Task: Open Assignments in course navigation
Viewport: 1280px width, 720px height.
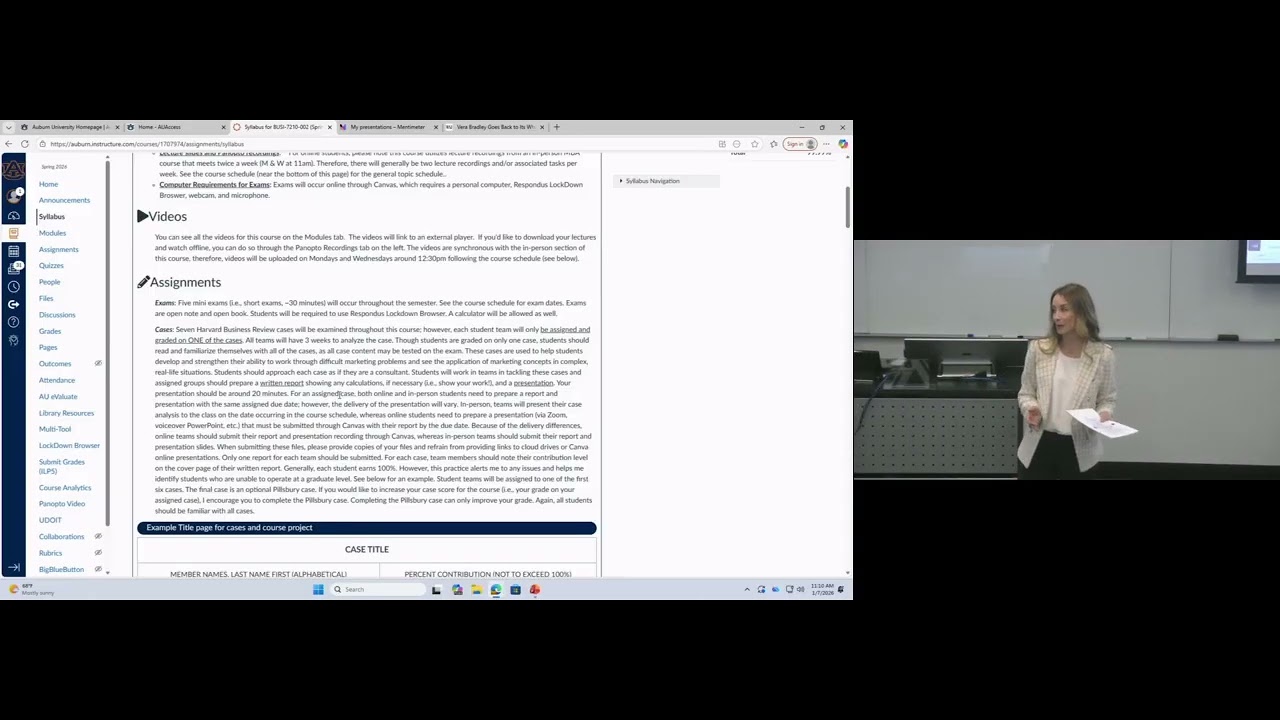Action: click(x=58, y=249)
